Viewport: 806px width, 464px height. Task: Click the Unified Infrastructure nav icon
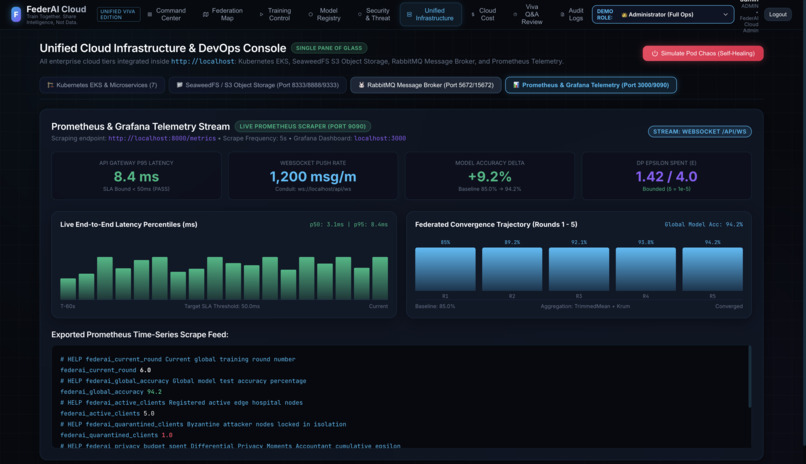tap(409, 14)
